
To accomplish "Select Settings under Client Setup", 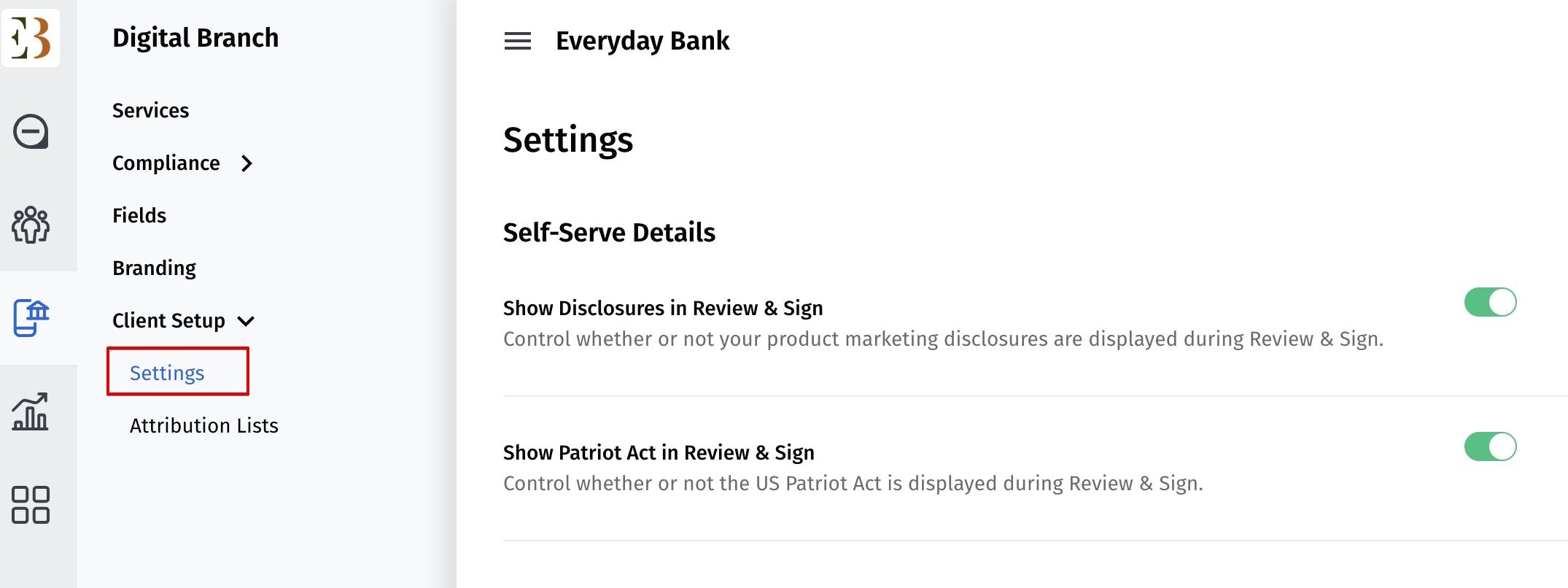I will (x=167, y=373).
